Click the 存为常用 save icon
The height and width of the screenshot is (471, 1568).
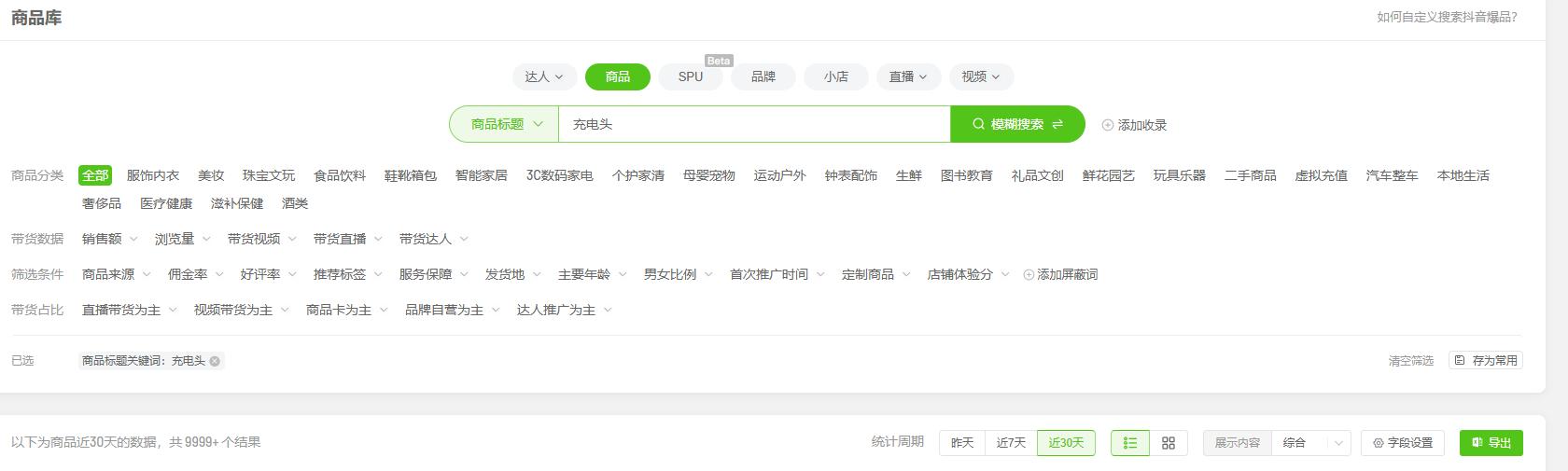click(1460, 360)
